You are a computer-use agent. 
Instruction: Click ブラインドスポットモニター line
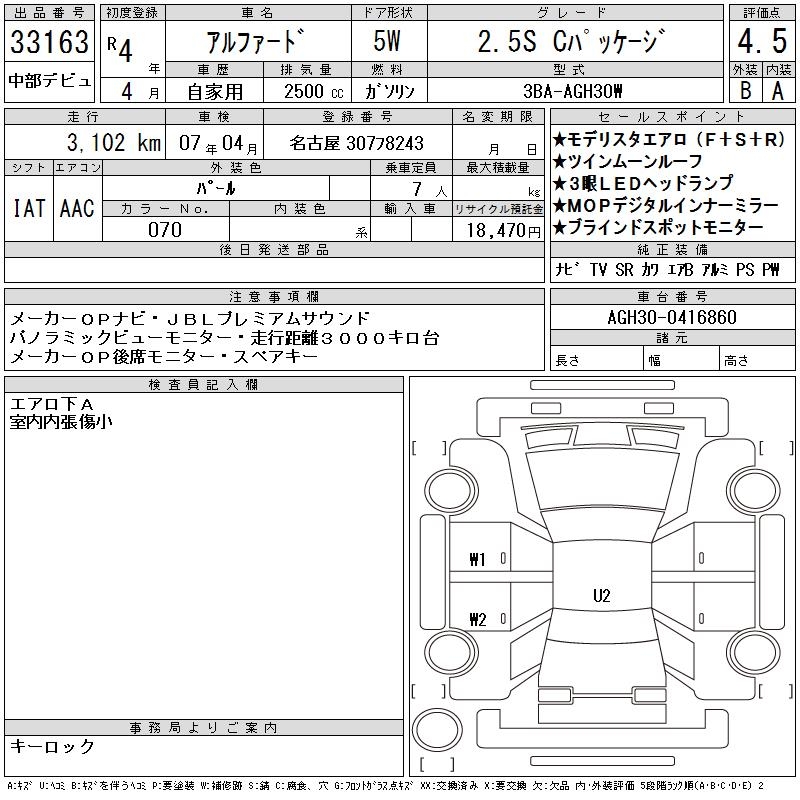658,227
